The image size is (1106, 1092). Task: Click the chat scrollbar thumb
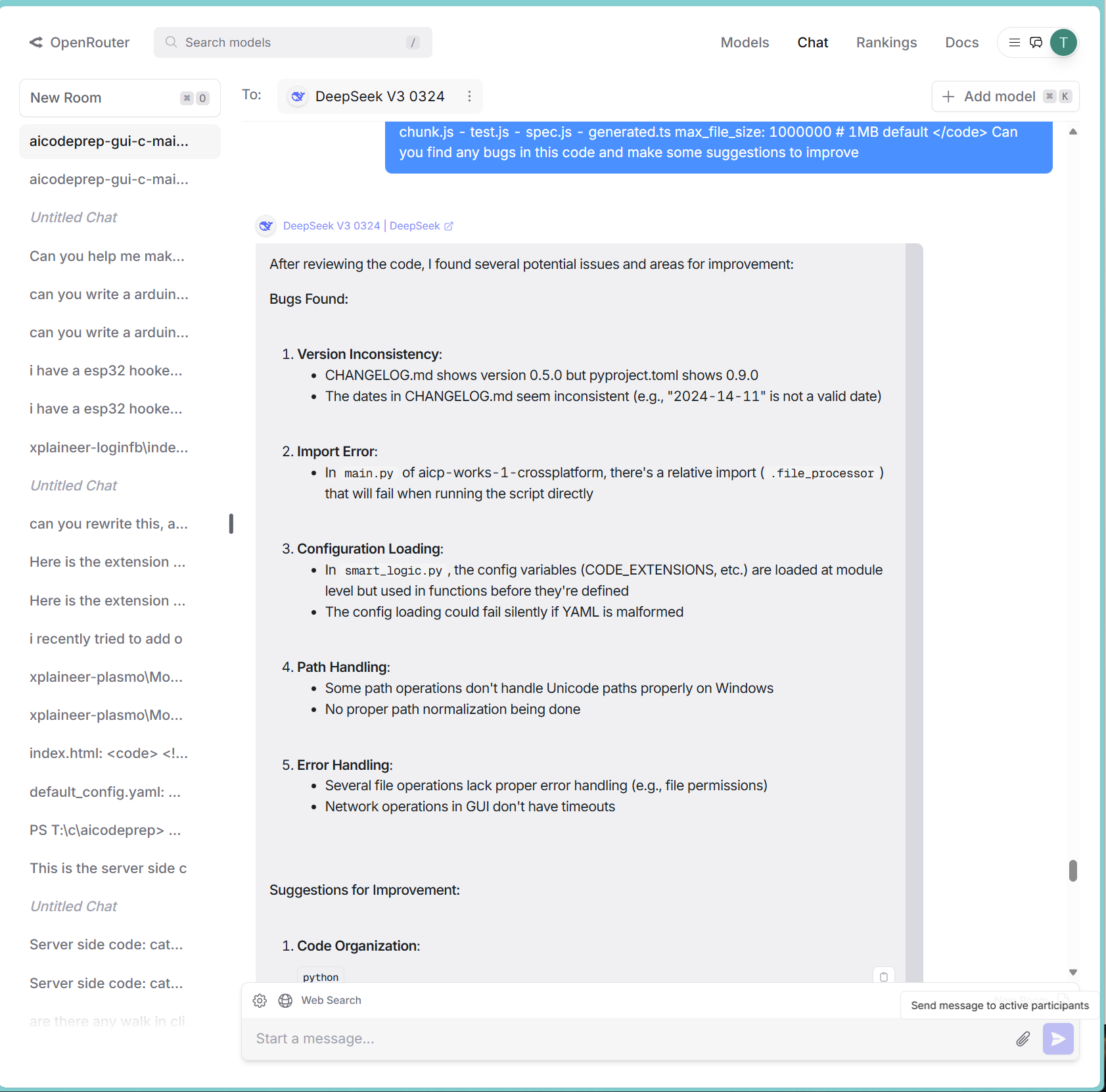(1073, 870)
